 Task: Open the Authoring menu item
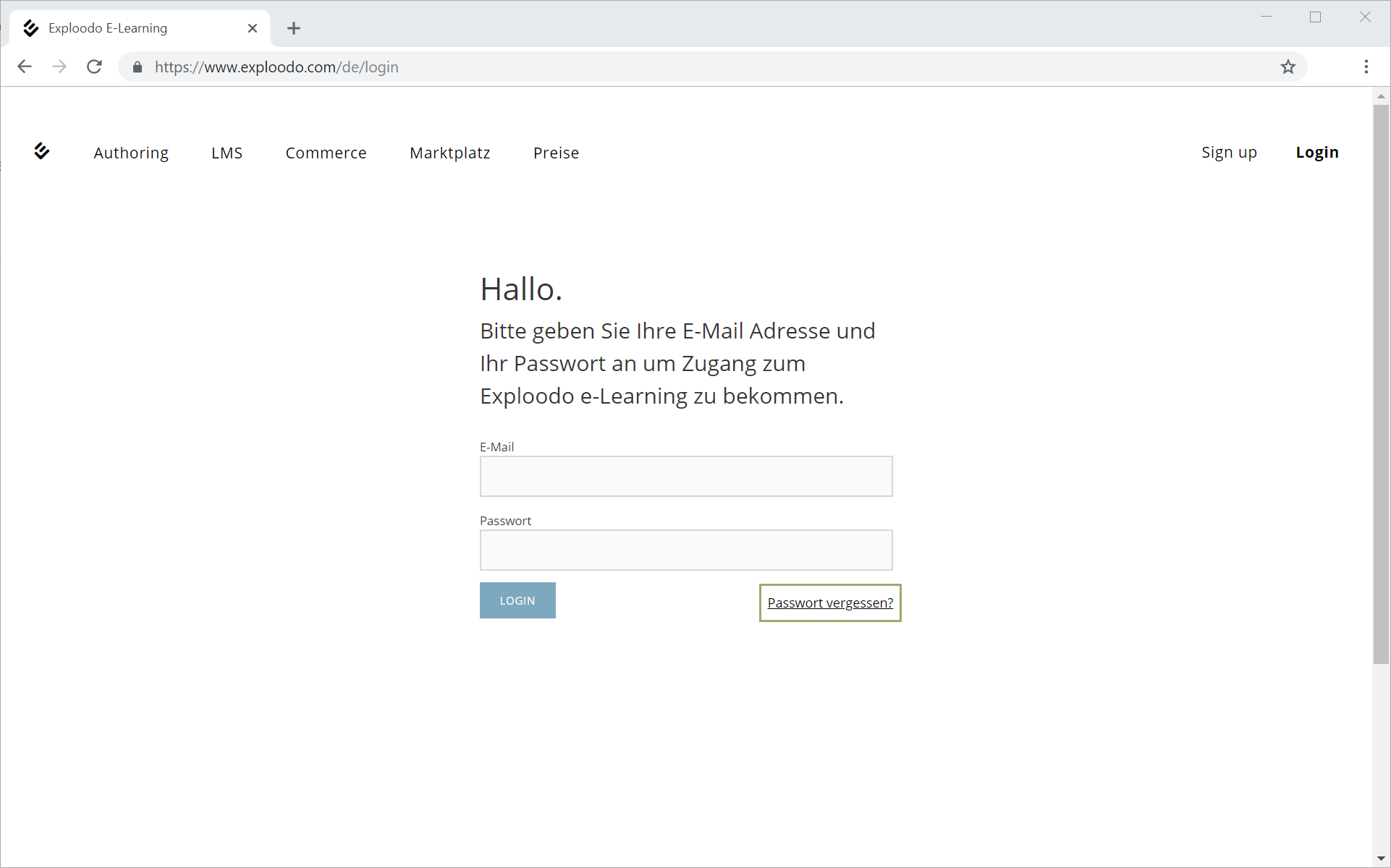(131, 153)
